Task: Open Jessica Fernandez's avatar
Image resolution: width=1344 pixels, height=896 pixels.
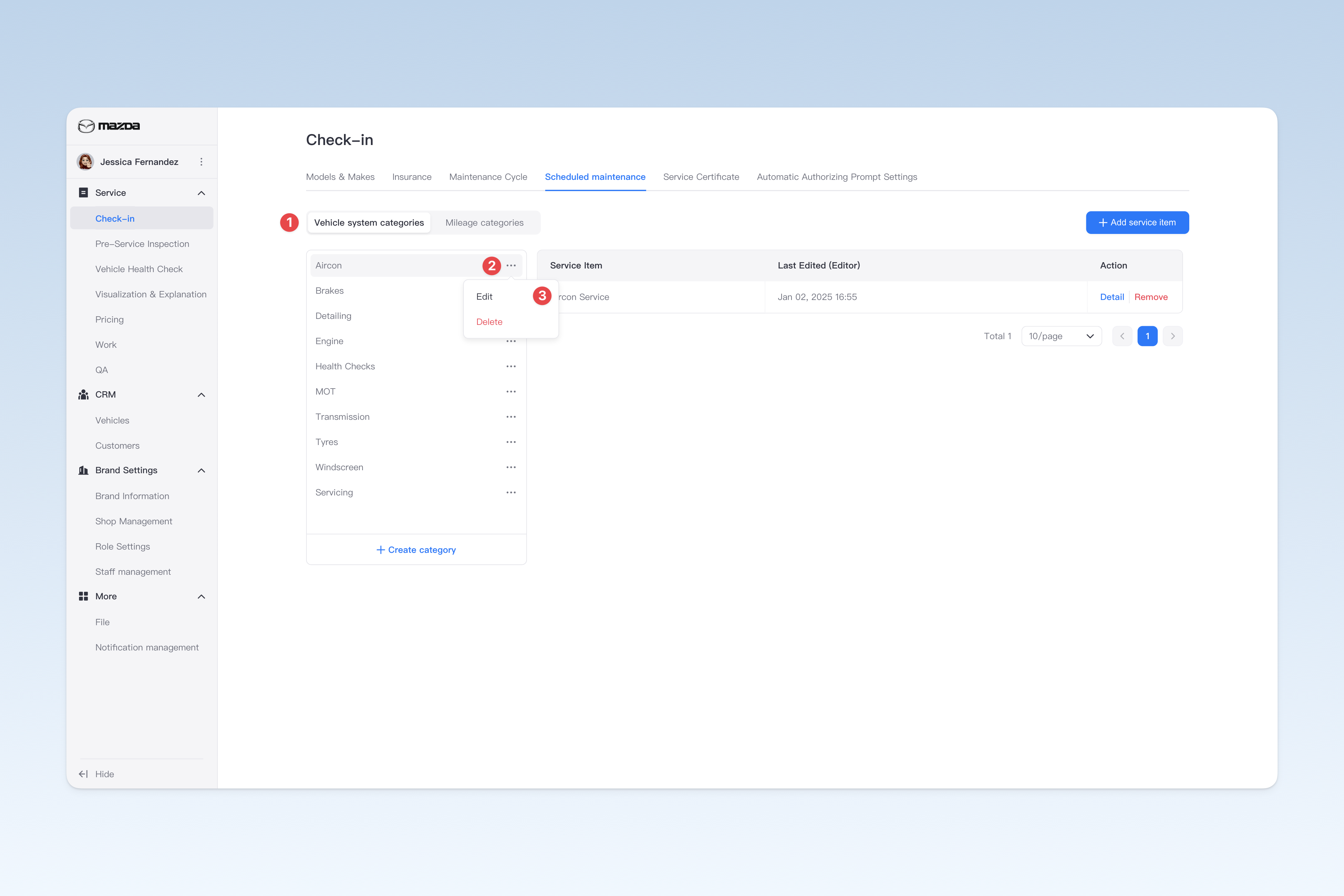Action: click(86, 162)
